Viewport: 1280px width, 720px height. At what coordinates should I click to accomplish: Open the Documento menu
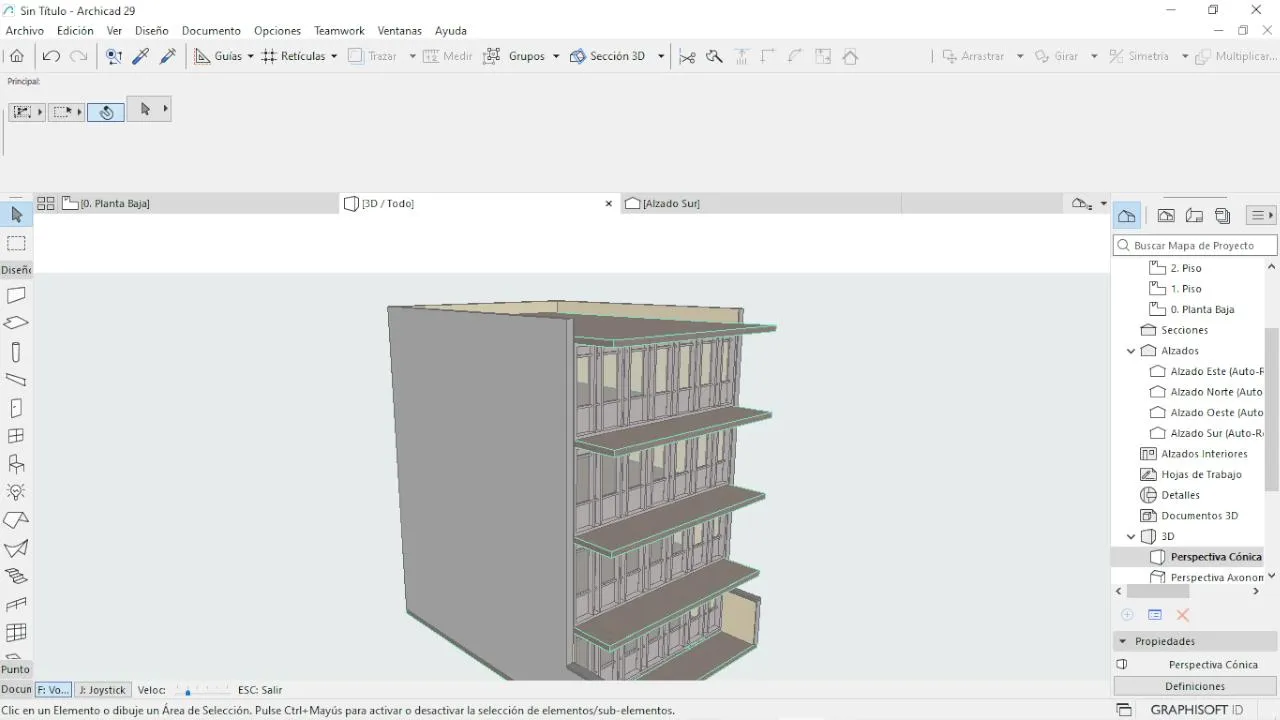pos(211,31)
